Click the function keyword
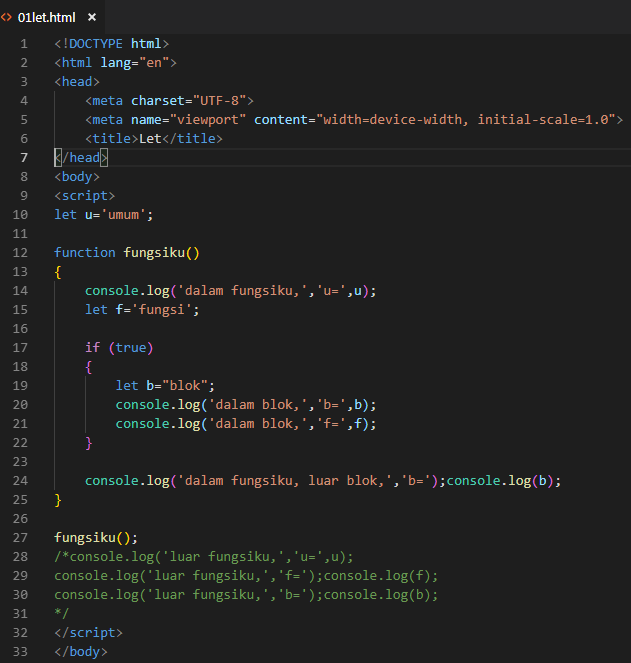Viewport: 631px width, 663px height. pyautogui.click(x=85, y=253)
